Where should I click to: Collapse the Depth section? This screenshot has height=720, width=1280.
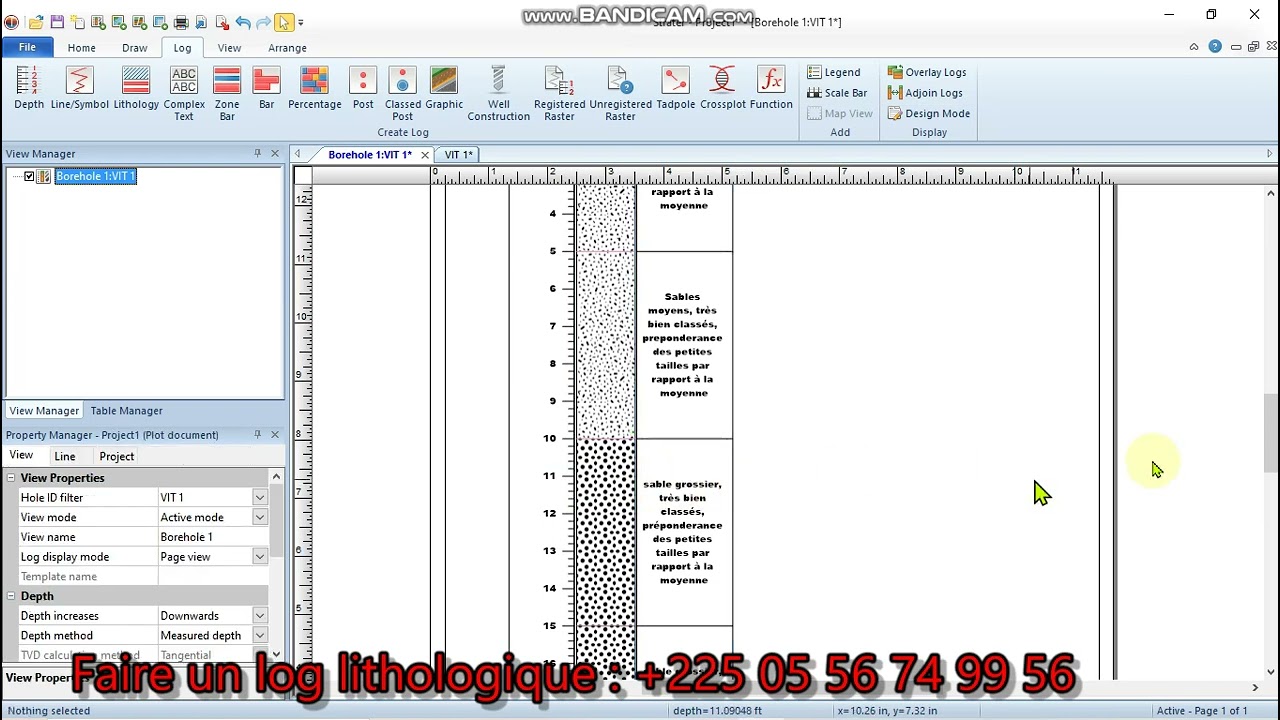(11, 596)
